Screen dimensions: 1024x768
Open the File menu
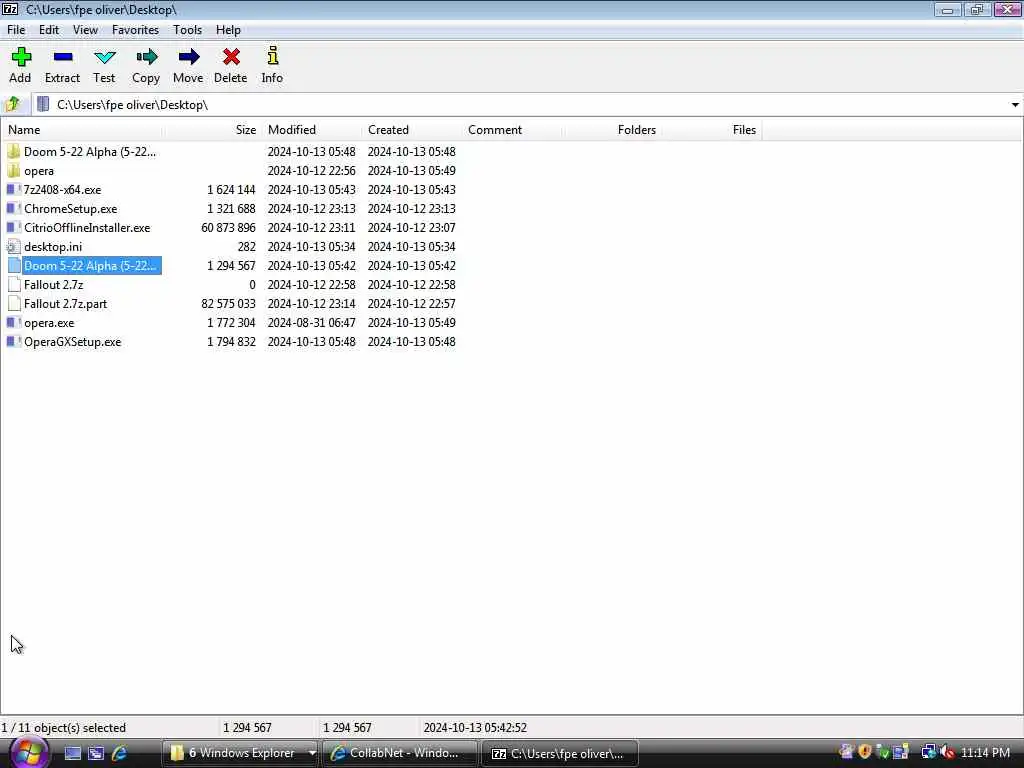coord(16,30)
